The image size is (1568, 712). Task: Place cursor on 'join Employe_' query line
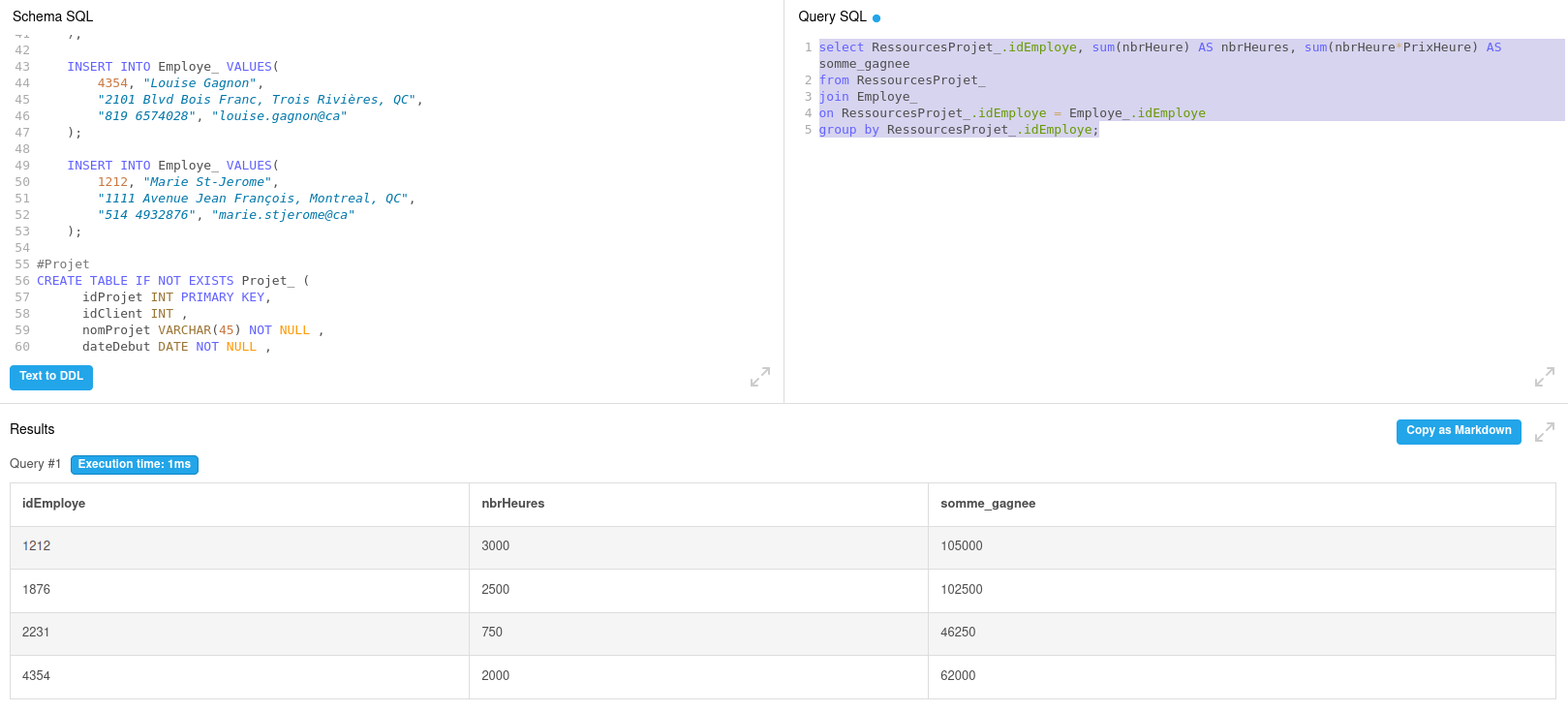pos(868,97)
